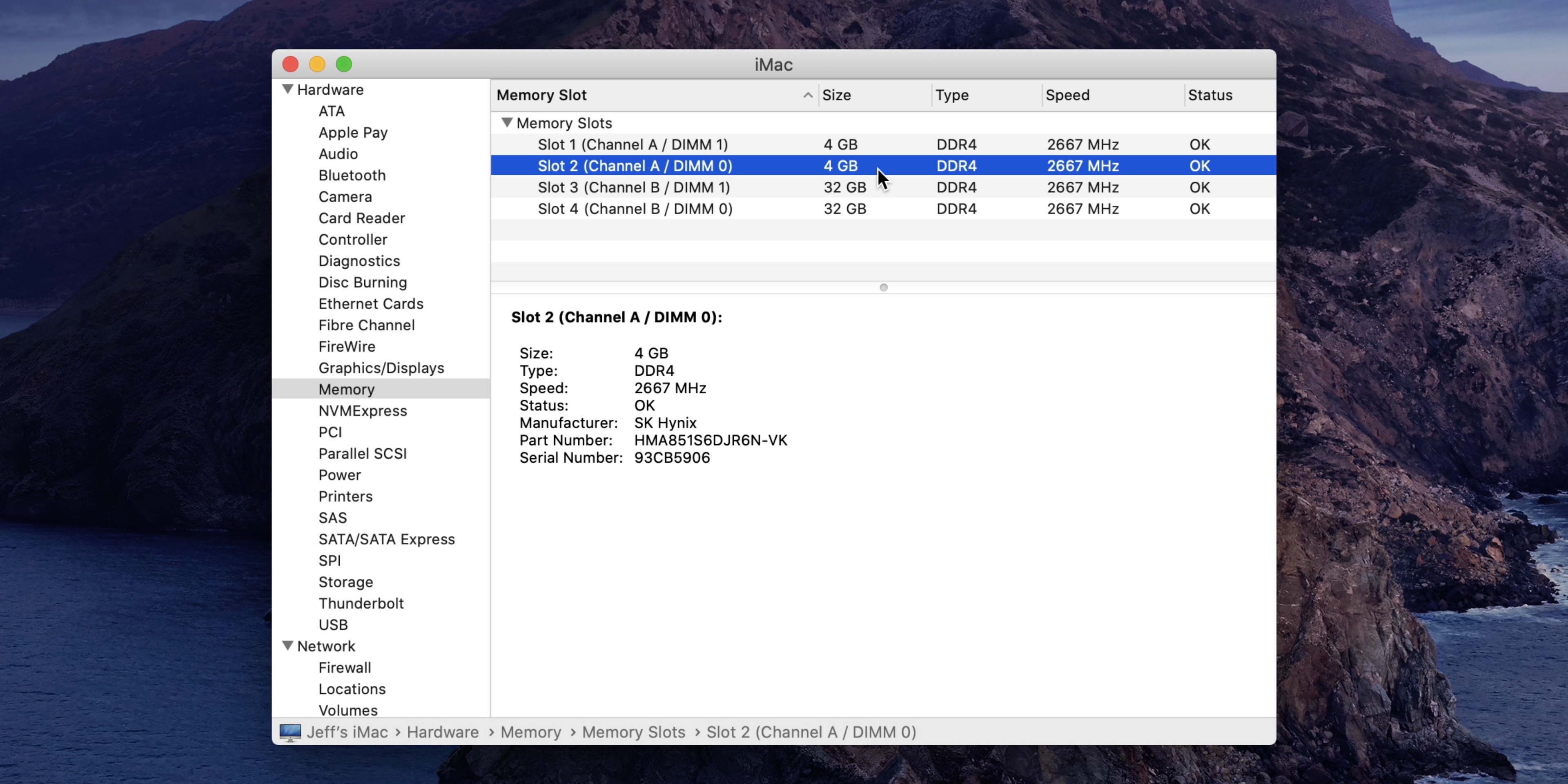Click the Firewall network item
Screen dimensions: 1568x784
pyautogui.click(x=344, y=667)
